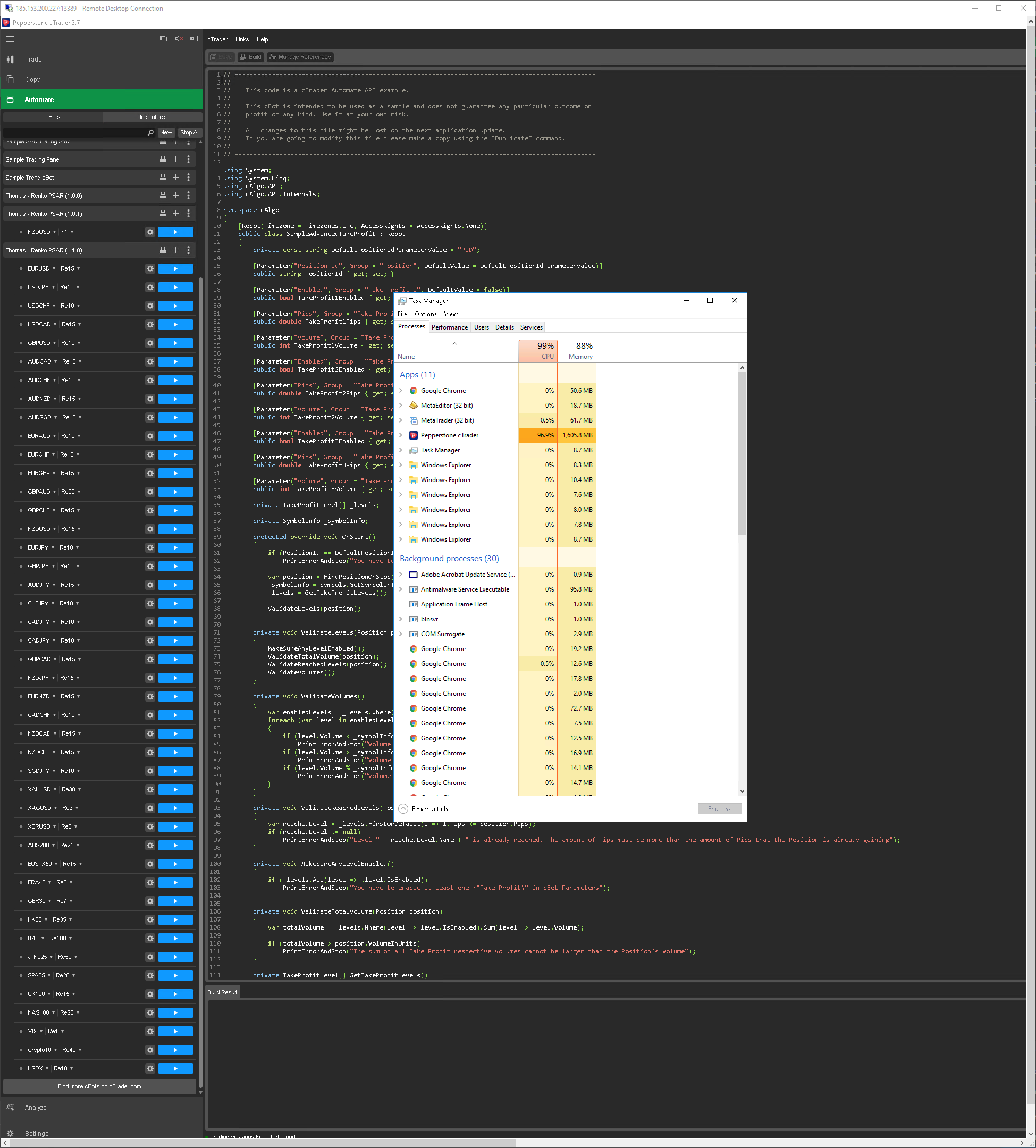Start the GBPUSD Re10 cBot instance
This screenshot has height=1148, width=1036.
175,343
